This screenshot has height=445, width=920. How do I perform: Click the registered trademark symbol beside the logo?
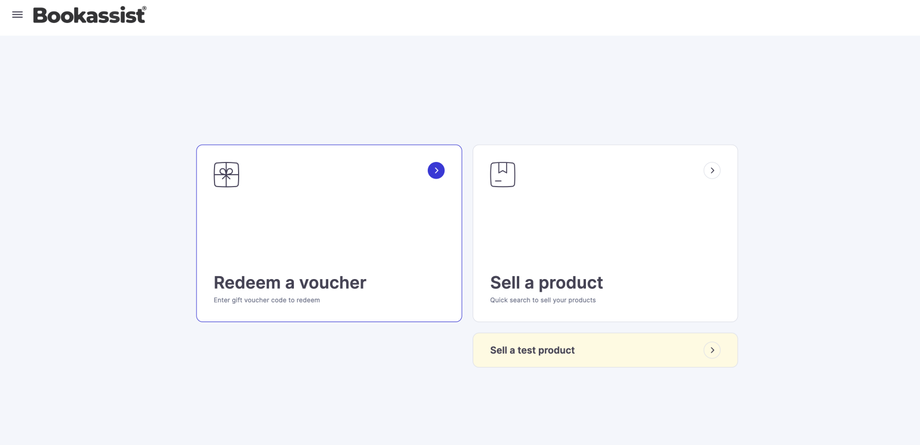click(144, 9)
